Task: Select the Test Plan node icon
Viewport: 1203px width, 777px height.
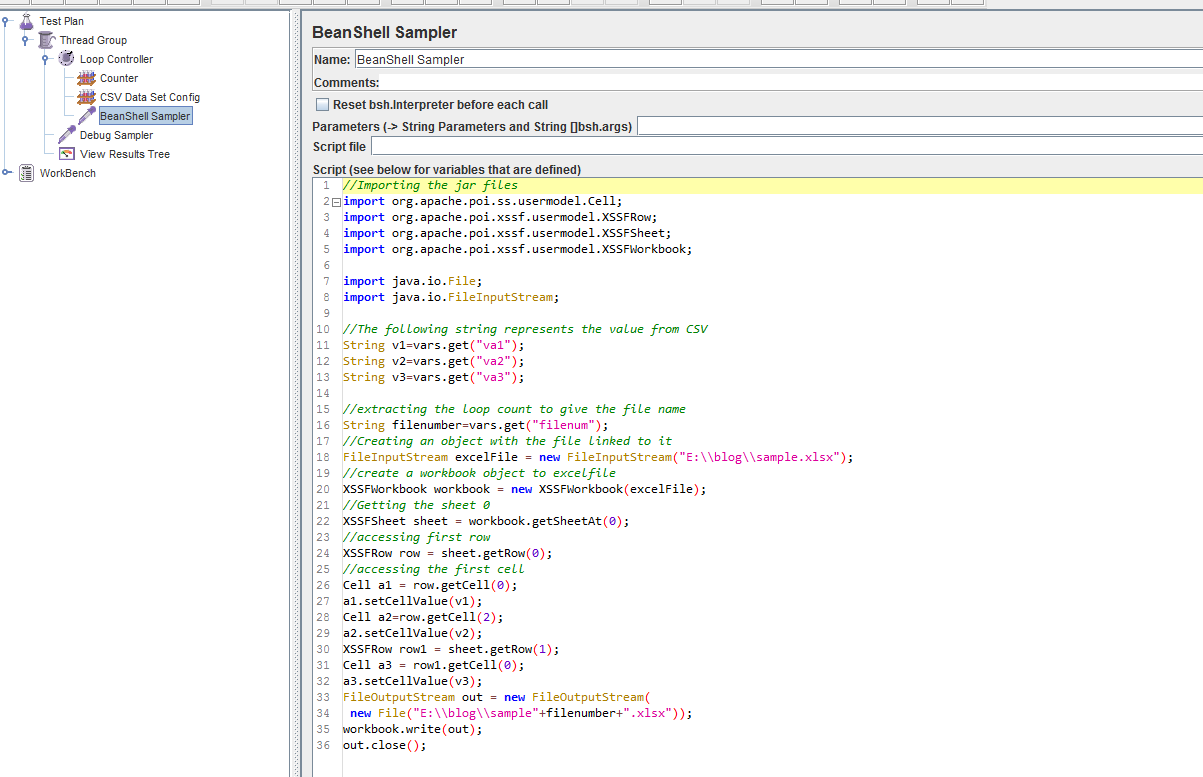Action: (26, 20)
